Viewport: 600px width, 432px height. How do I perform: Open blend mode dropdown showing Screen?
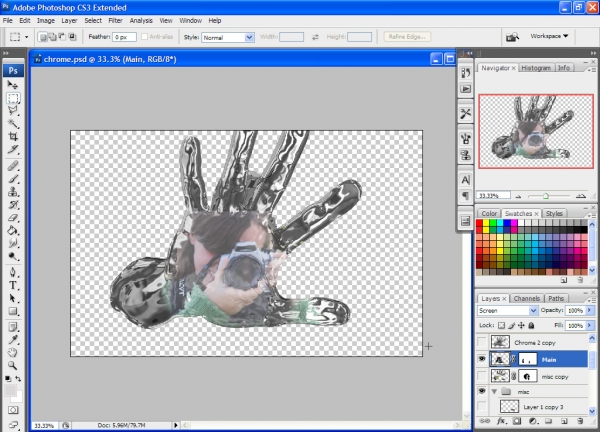pos(507,310)
